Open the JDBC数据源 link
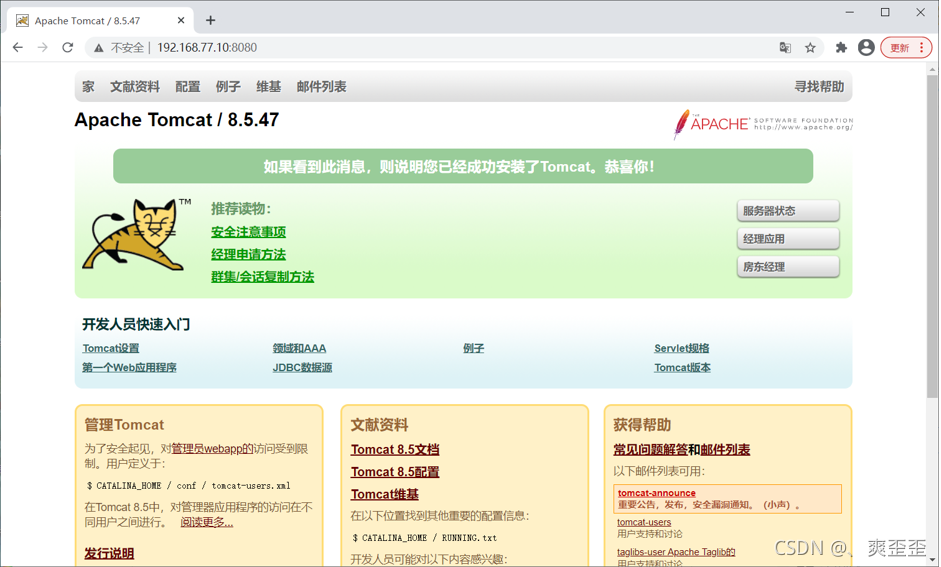 (x=302, y=367)
